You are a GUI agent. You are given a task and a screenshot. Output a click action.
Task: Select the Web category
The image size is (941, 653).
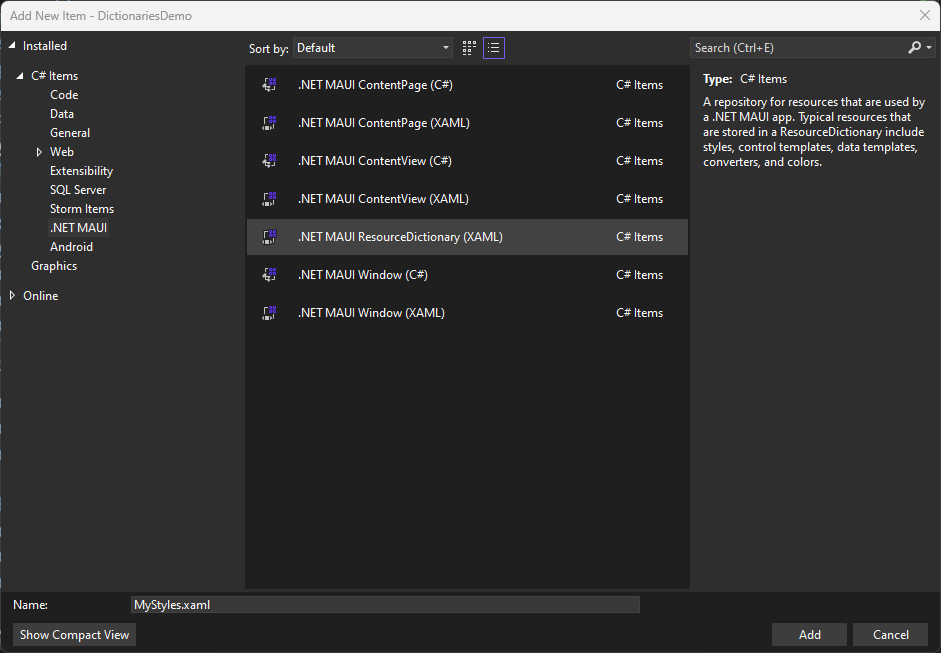click(62, 152)
